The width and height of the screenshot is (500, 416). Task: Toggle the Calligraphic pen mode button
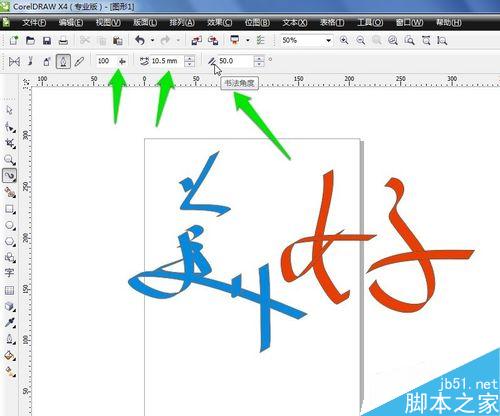[x=63, y=61]
